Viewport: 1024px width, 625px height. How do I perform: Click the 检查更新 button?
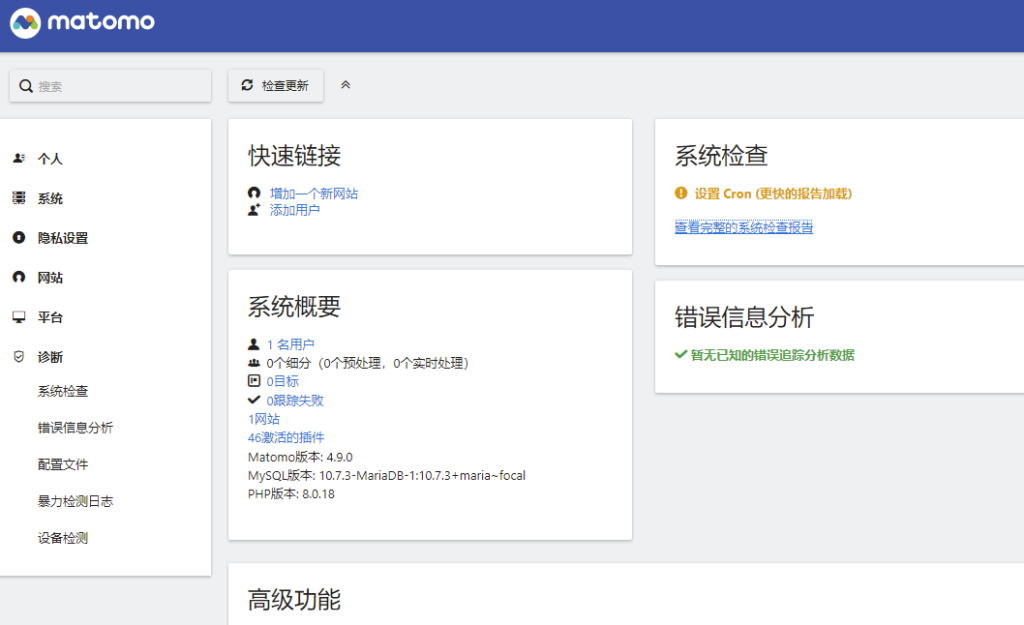276,86
